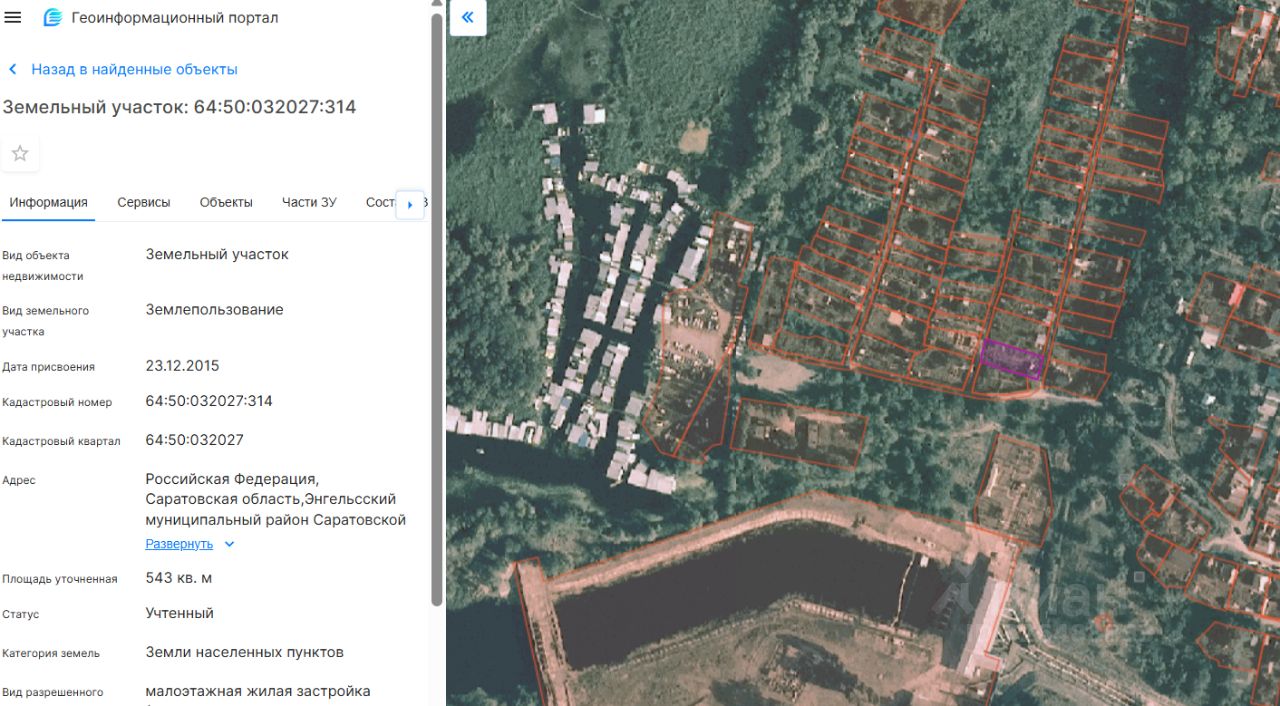Image resolution: width=1280 pixels, height=706 pixels.
Task: Click the Кадастровый квартал value 64:50:032027
Action: [194, 440]
